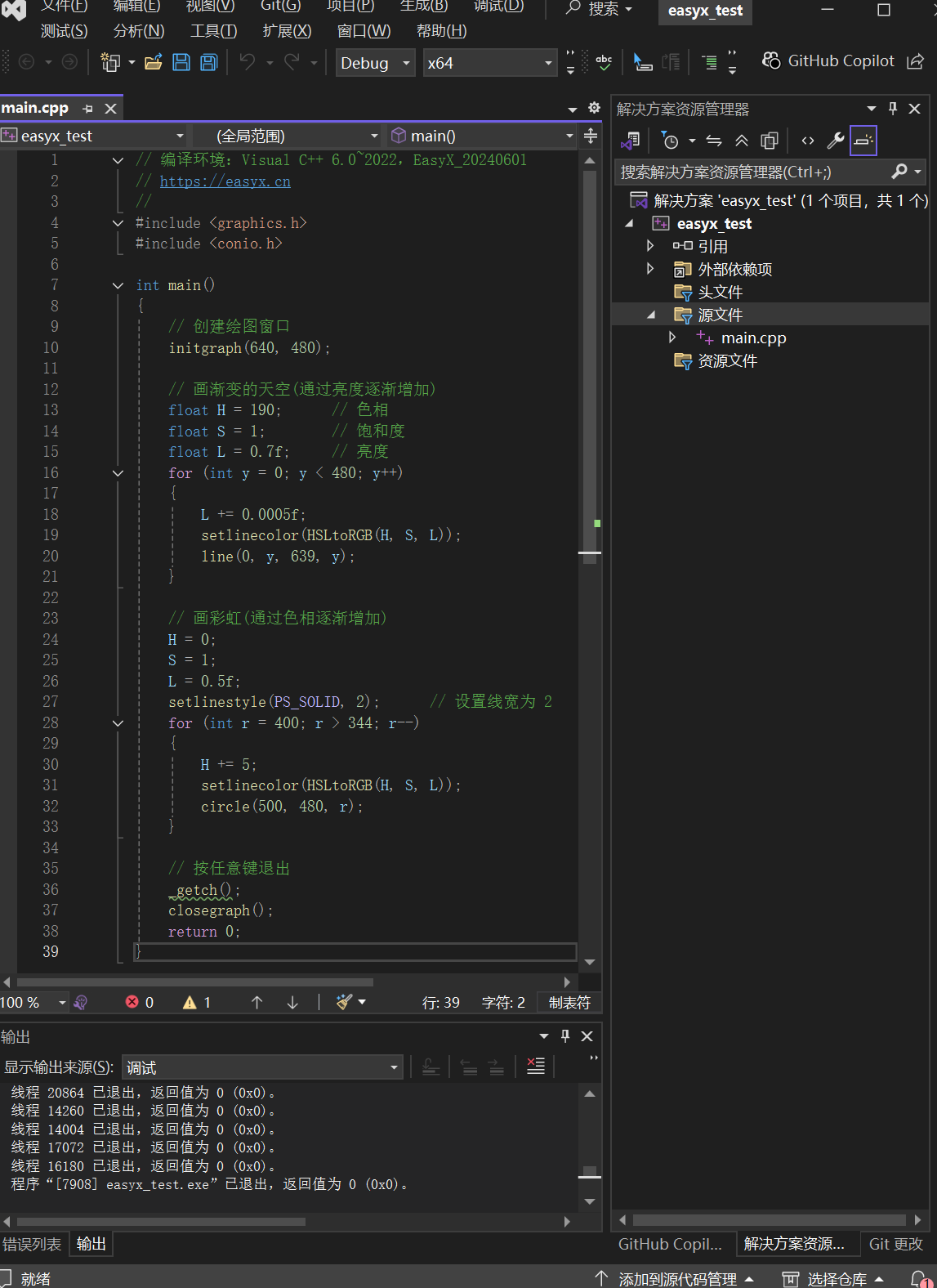Click the 制表符 indentation button
937x1288 pixels.
point(569,1002)
